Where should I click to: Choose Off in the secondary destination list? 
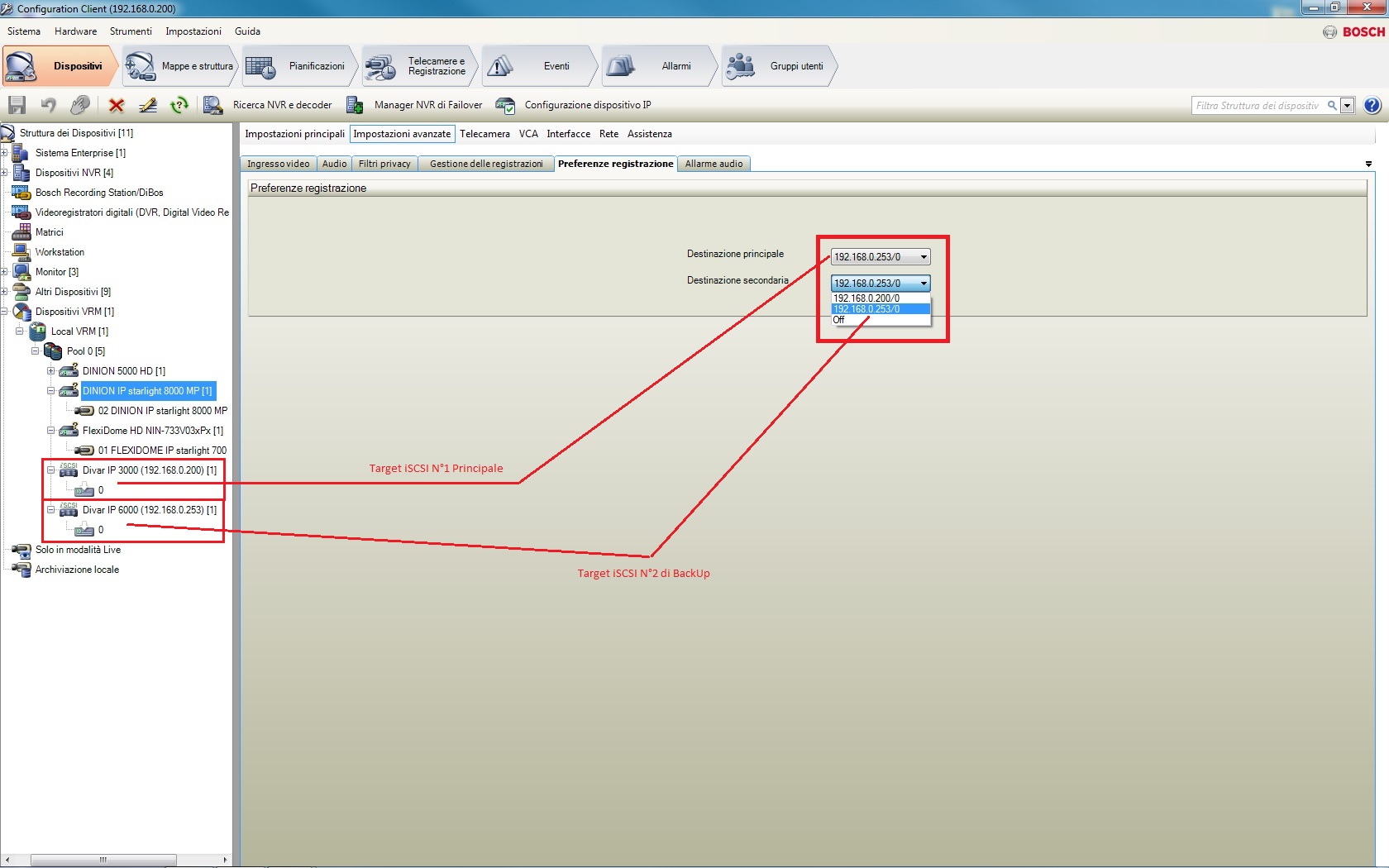[881, 320]
